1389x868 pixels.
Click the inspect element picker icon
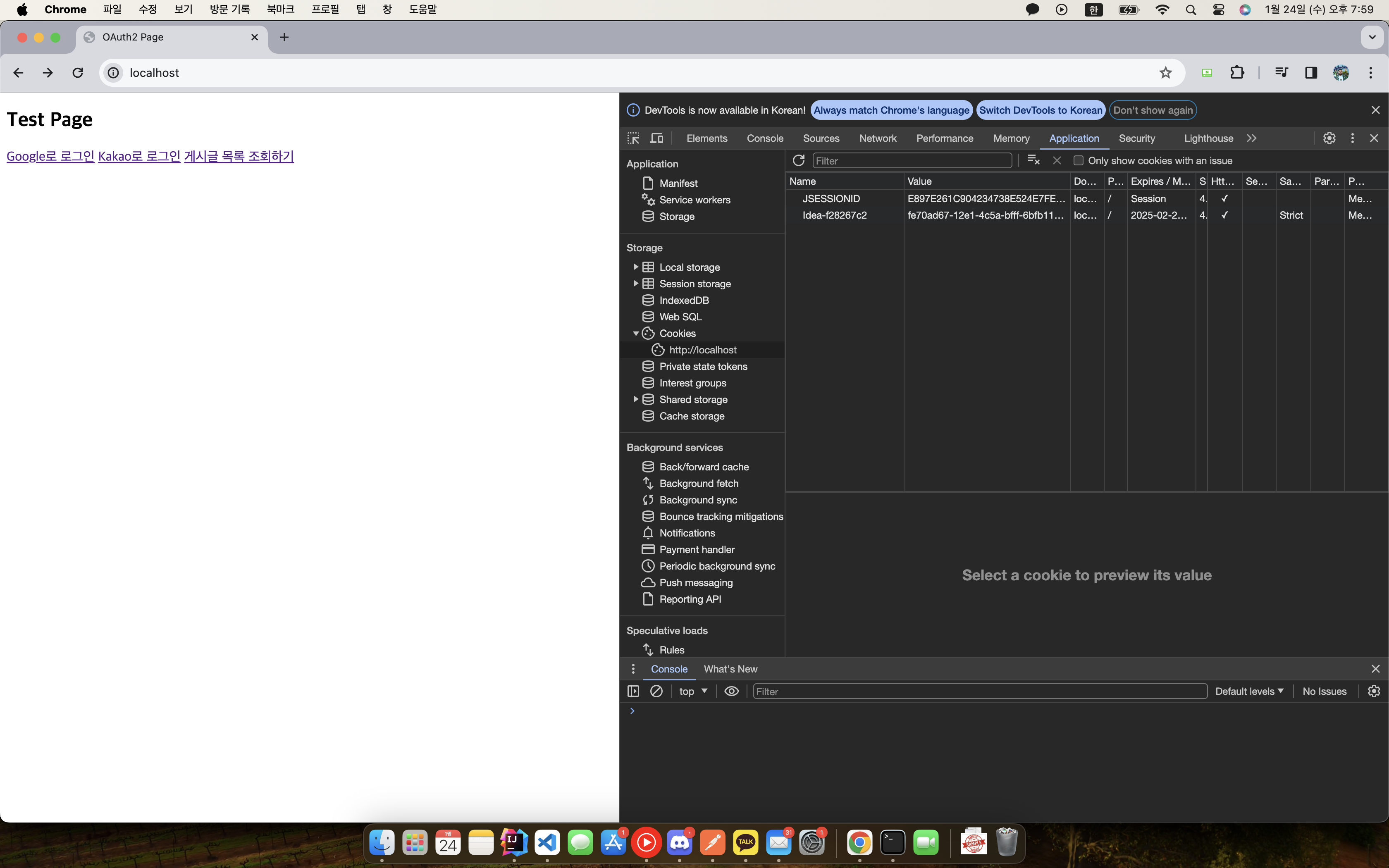(x=633, y=138)
